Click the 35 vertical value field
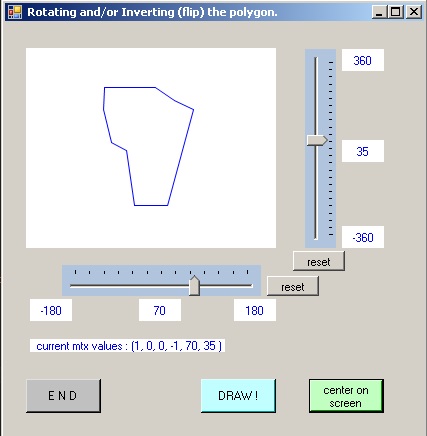Viewport: 427px width, 436px height. pos(363,151)
